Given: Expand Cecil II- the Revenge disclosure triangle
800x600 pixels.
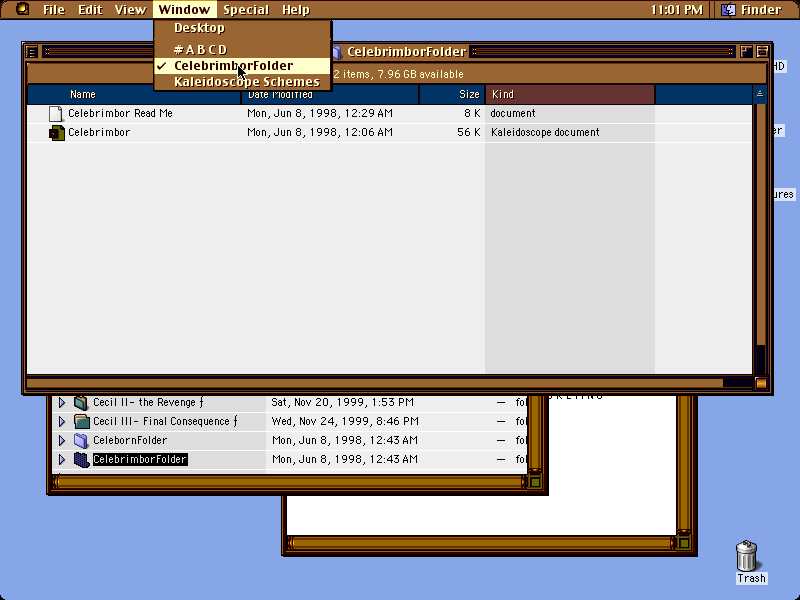Looking at the screenshot, I should pyautogui.click(x=62, y=403).
